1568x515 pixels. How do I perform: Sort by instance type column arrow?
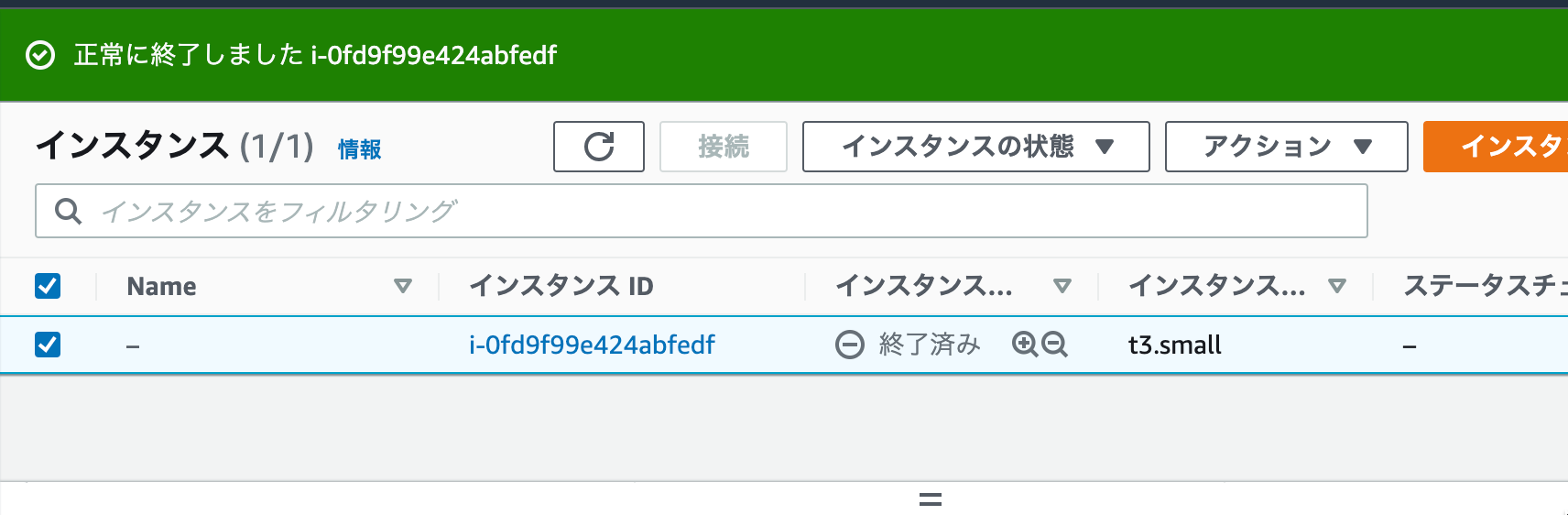pyautogui.click(x=1337, y=286)
